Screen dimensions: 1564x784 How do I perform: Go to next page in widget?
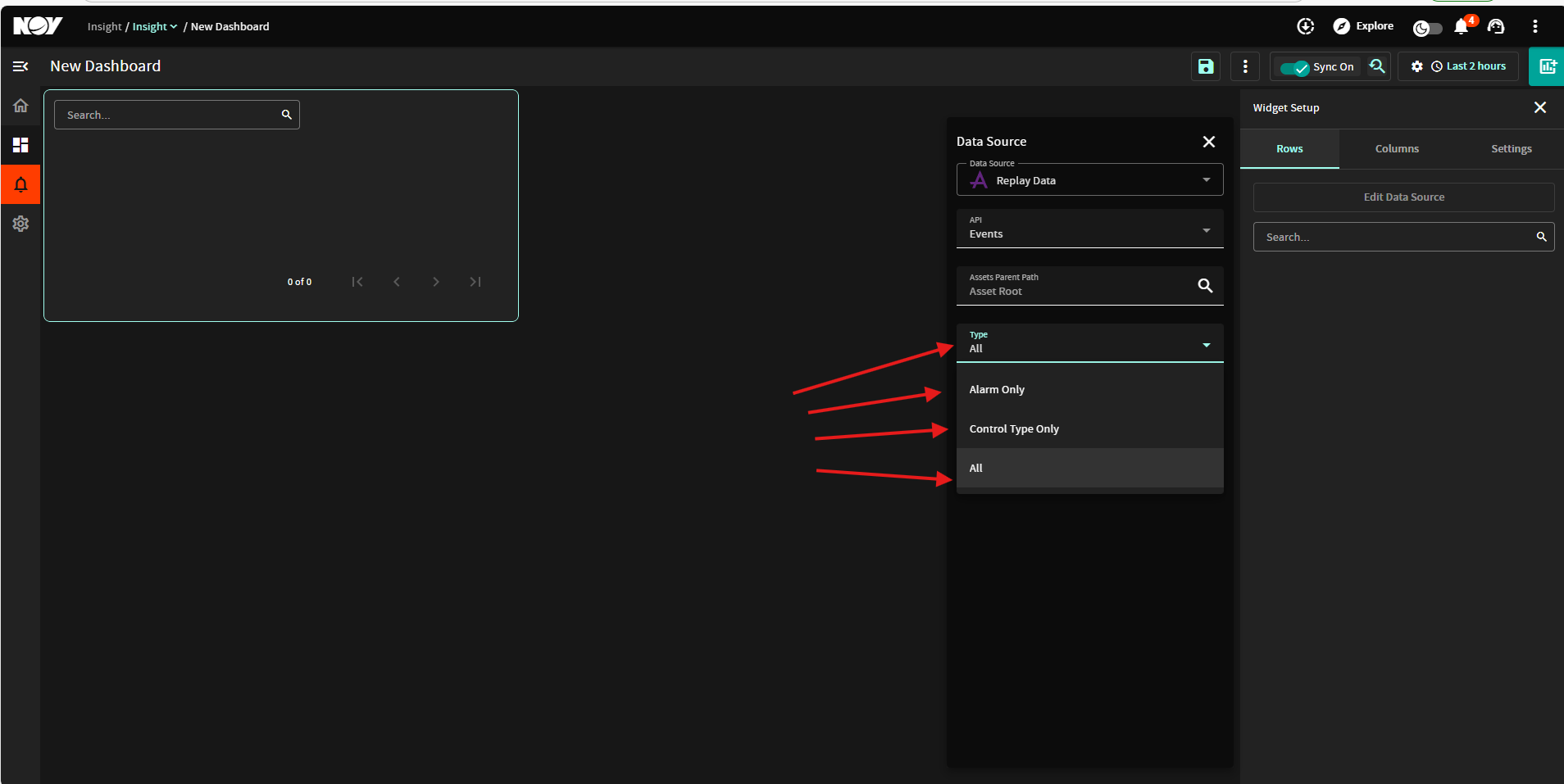436,282
